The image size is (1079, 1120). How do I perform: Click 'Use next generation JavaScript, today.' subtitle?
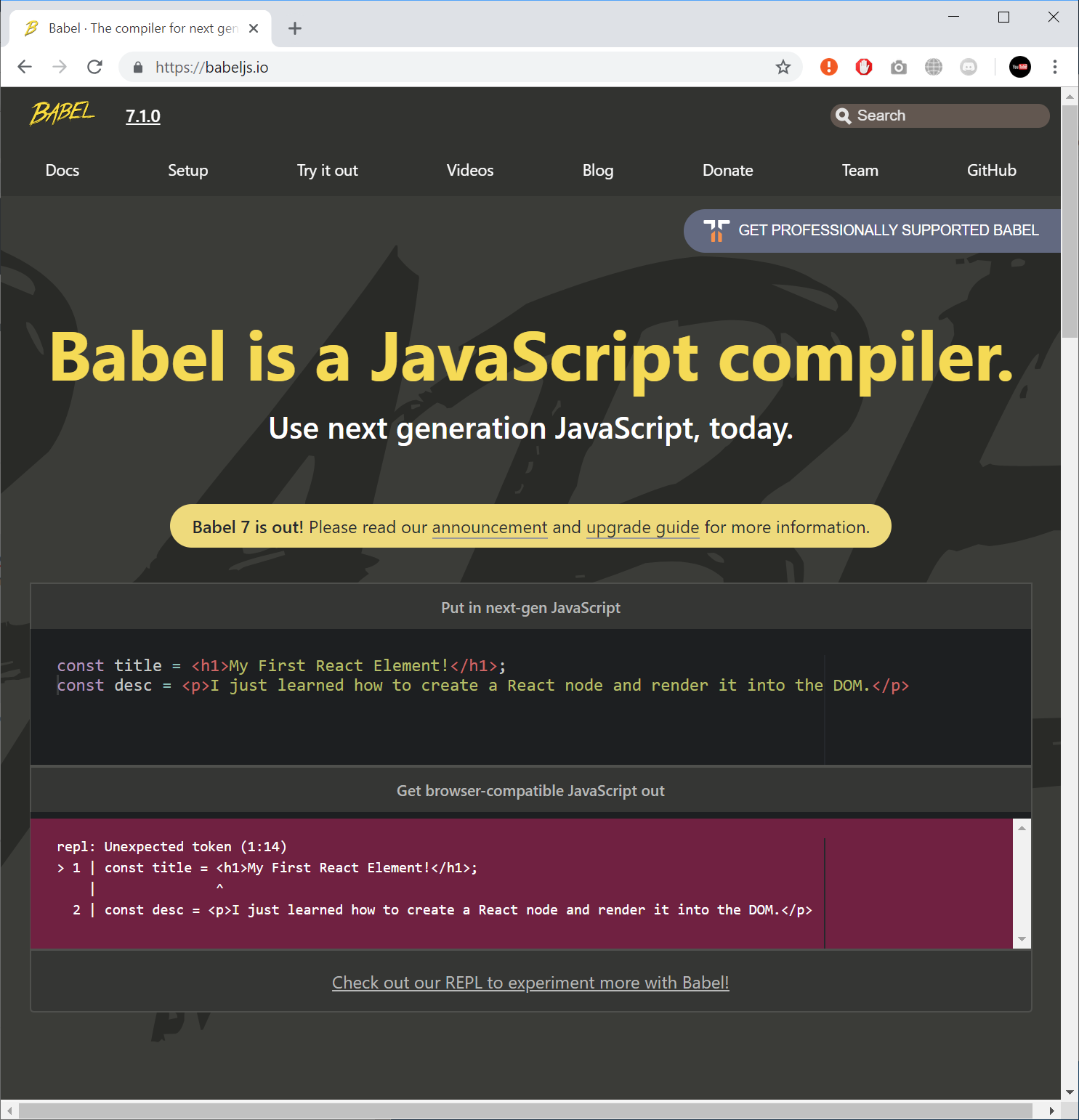(530, 429)
